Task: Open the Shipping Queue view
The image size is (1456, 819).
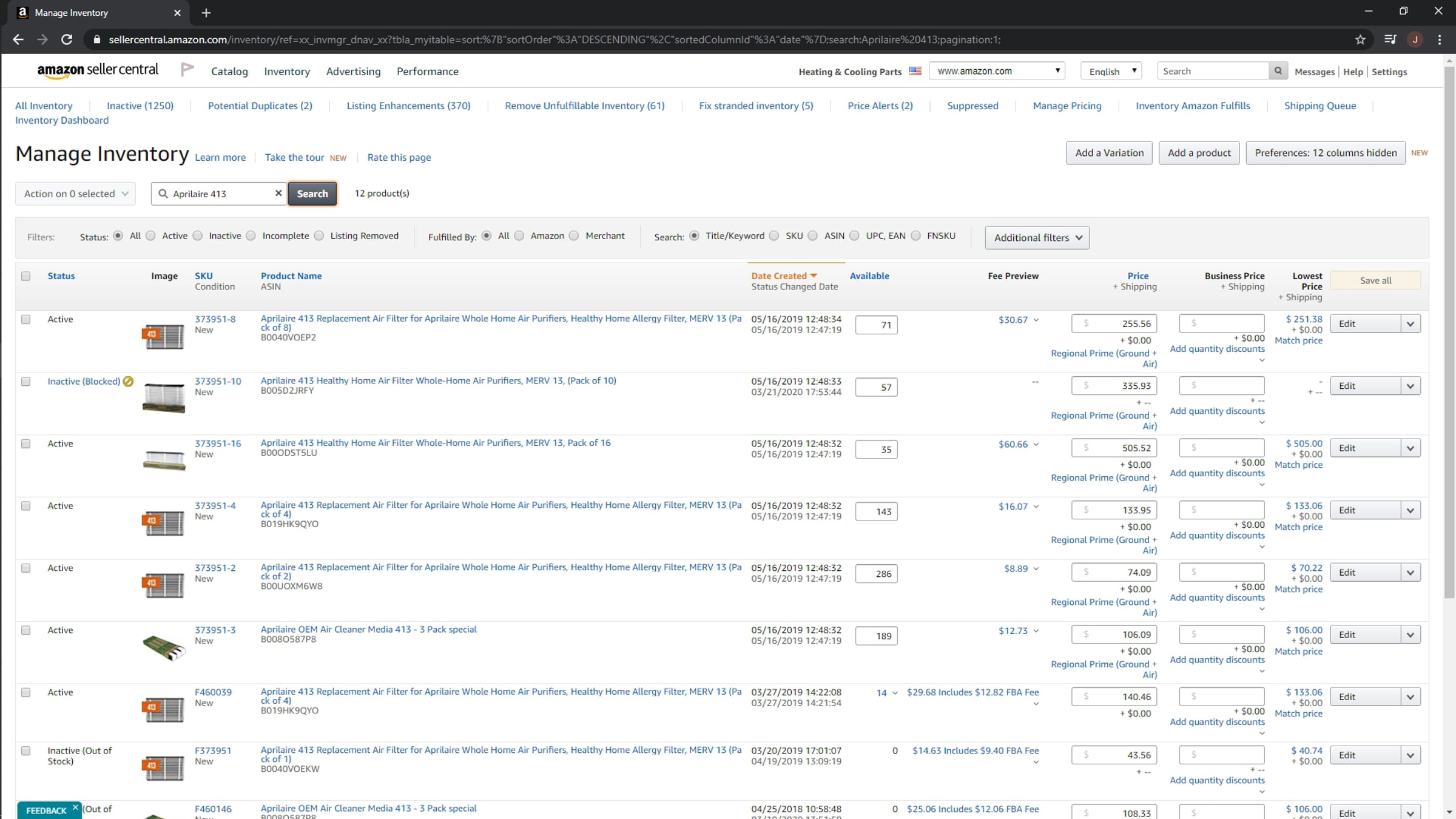Action: point(1320,106)
